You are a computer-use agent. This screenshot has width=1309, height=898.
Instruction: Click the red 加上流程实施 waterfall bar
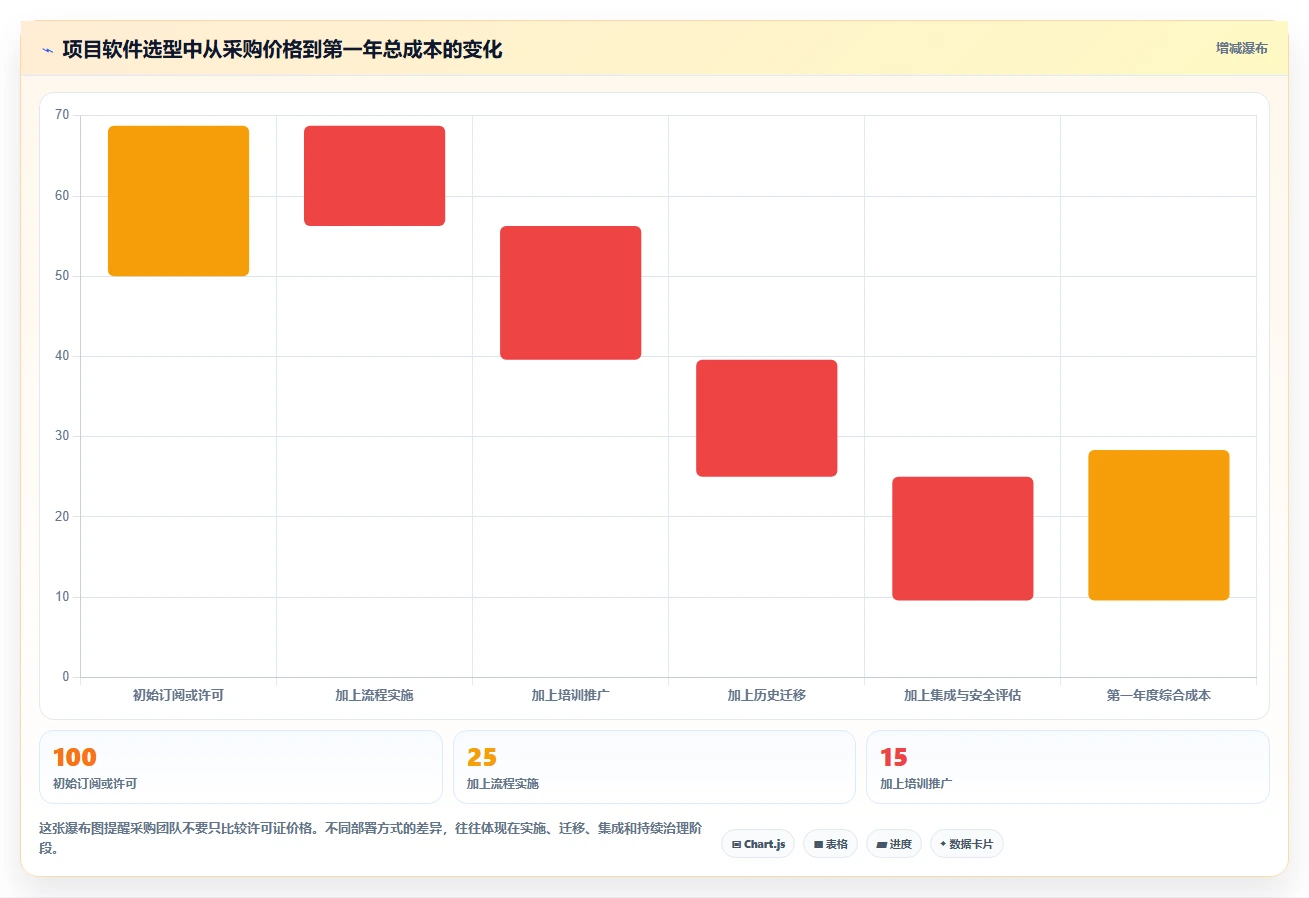(x=374, y=176)
